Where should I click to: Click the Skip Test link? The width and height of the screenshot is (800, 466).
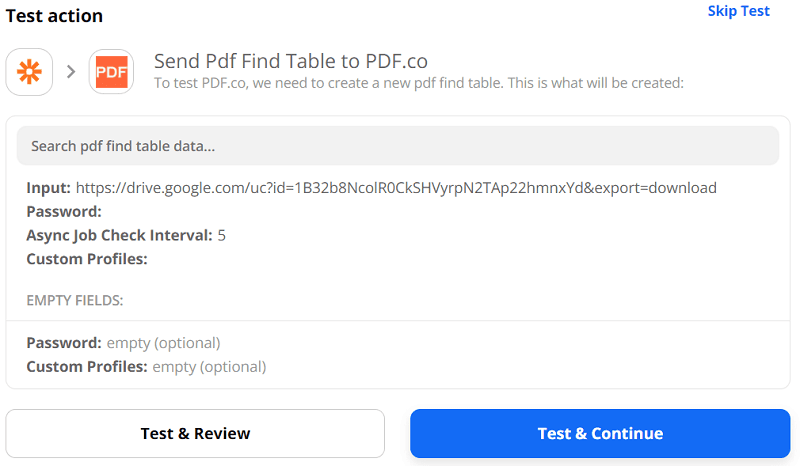[738, 11]
